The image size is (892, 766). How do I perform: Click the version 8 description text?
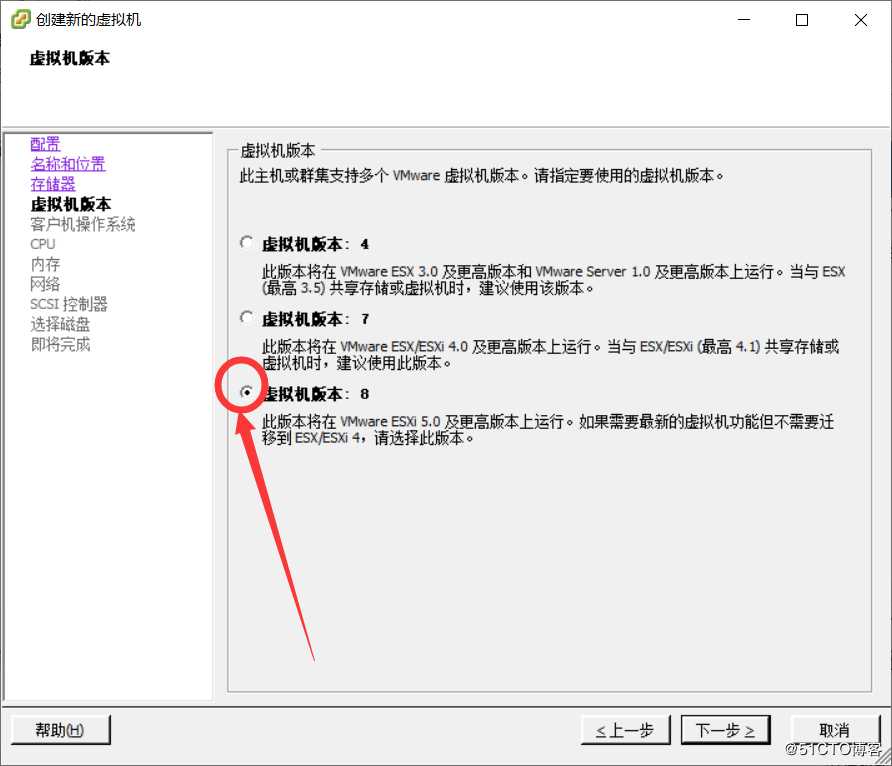[x=548, y=429]
